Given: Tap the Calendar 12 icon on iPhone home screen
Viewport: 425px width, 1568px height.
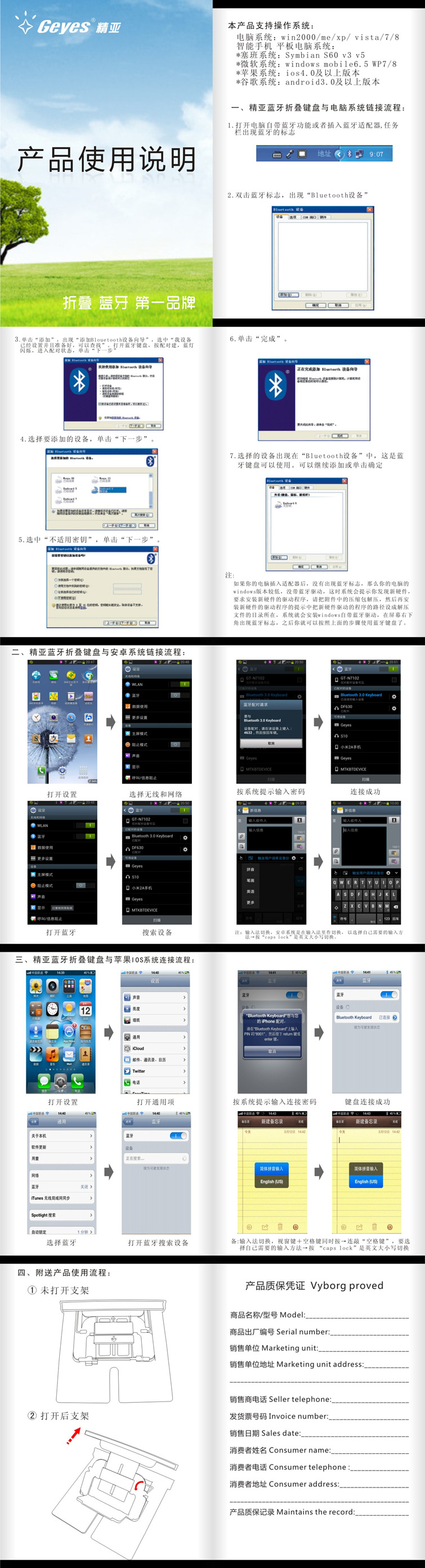Looking at the screenshot, I should [85, 1010].
